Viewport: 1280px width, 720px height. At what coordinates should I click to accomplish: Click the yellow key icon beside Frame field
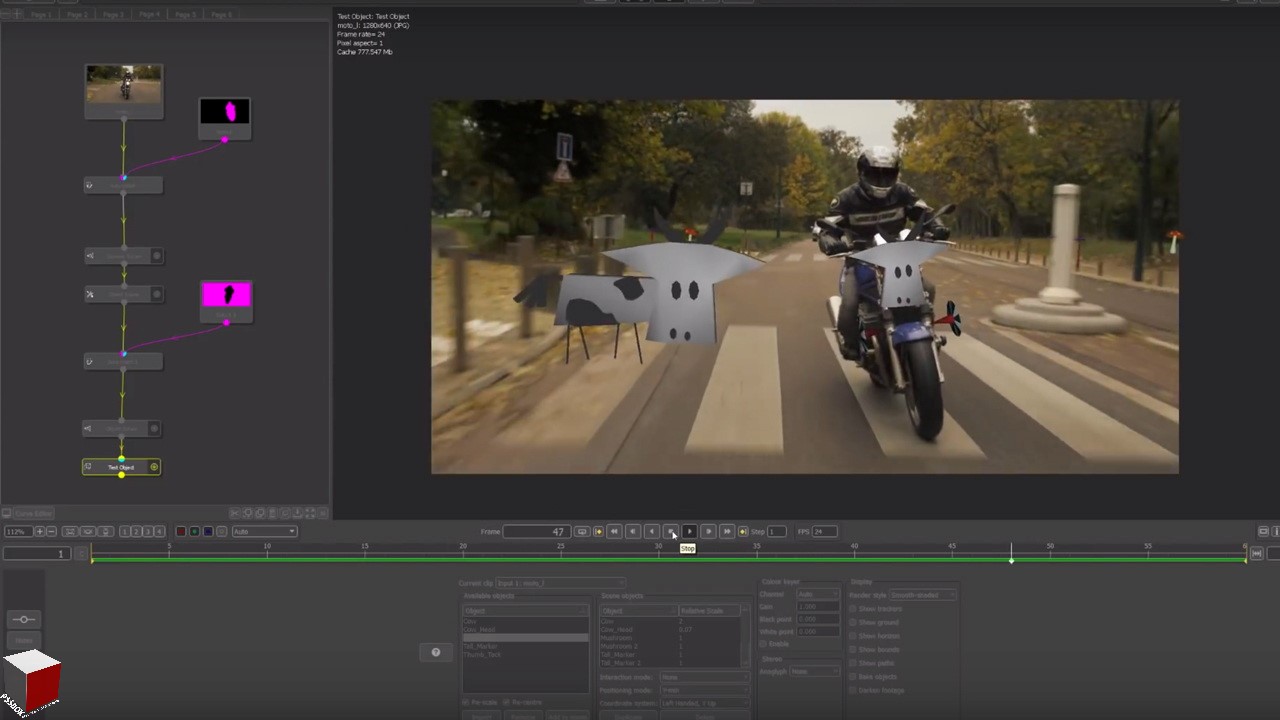coord(598,531)
